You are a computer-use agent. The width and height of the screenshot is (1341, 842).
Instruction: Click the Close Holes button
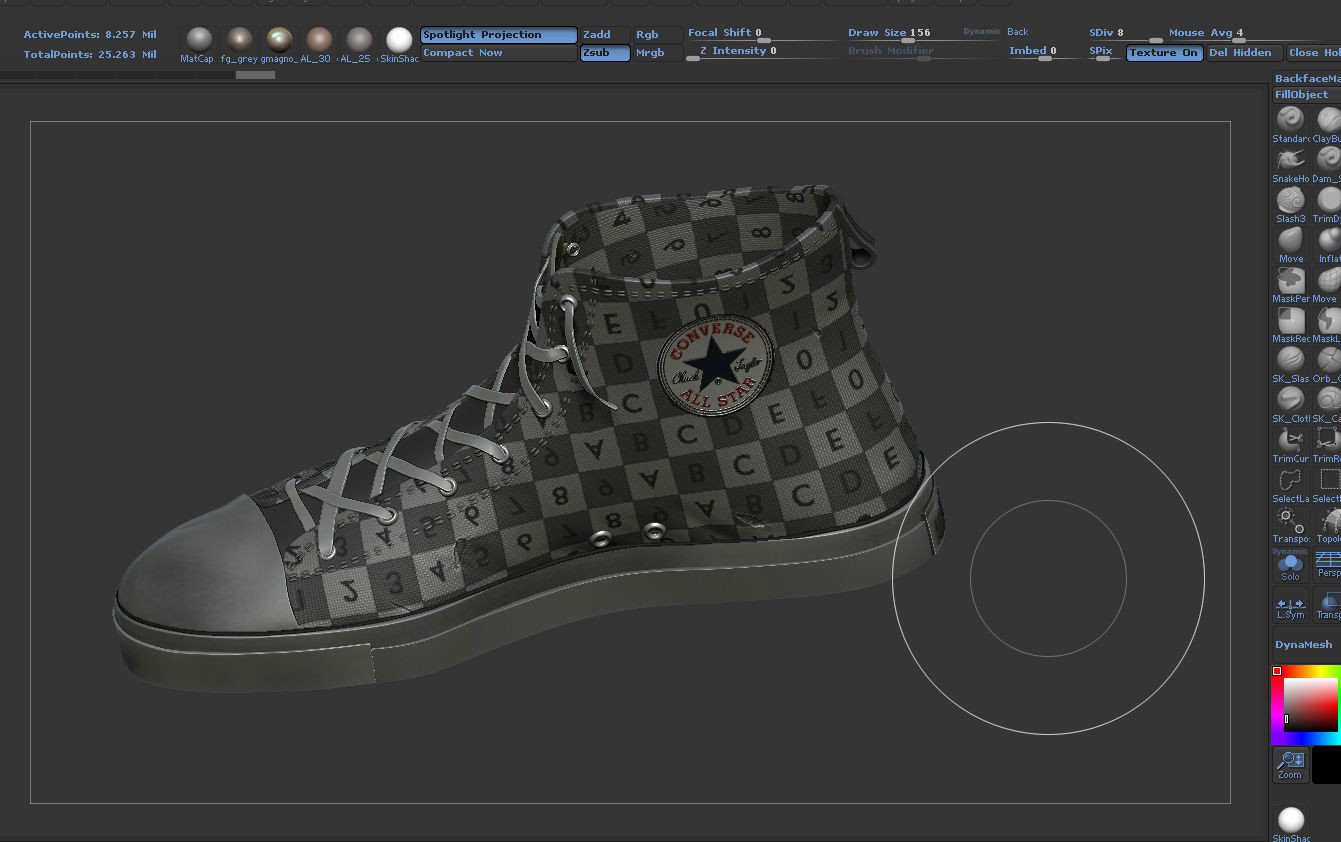1314,53
